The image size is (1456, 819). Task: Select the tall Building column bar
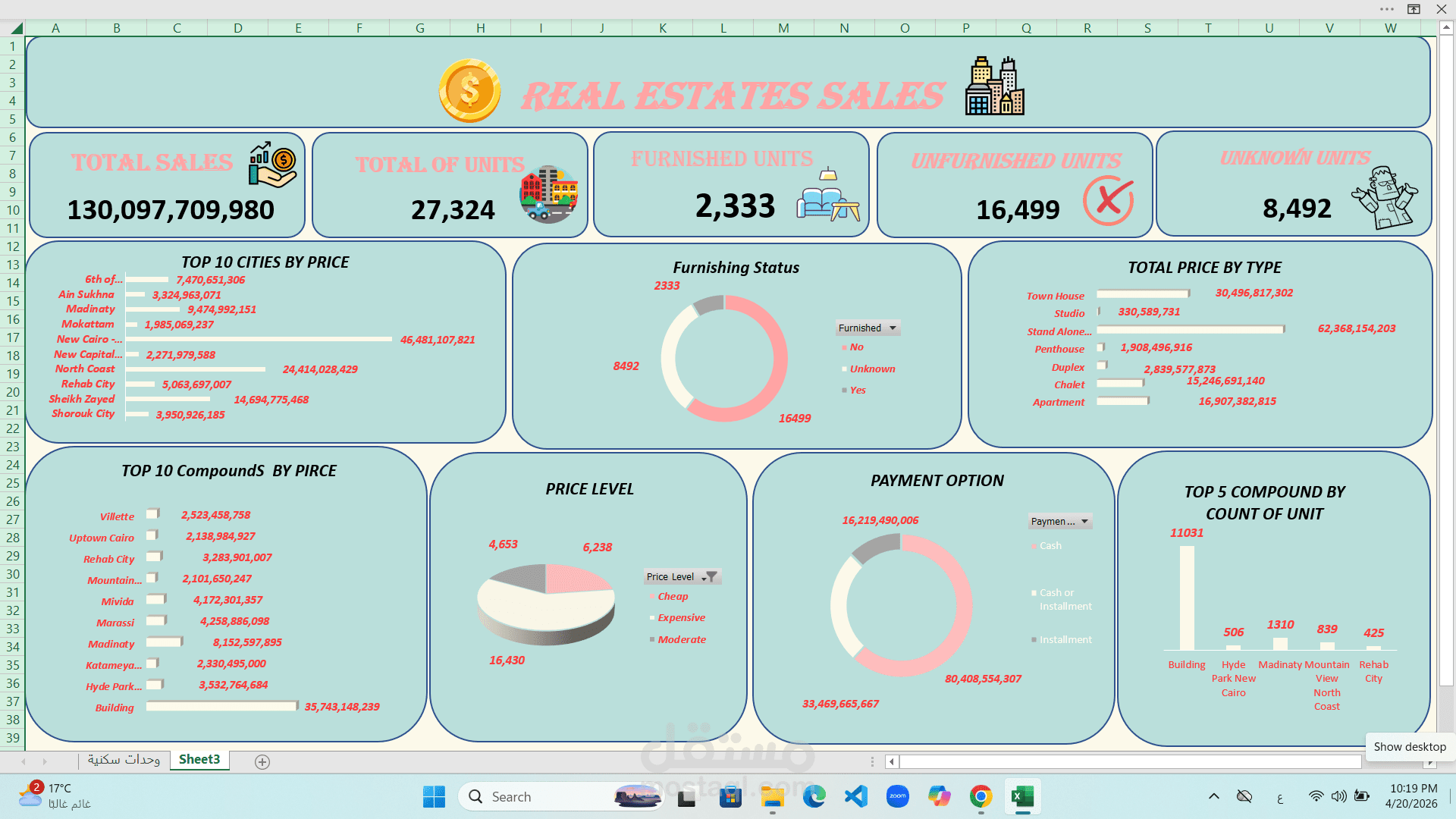point(1187,598)
